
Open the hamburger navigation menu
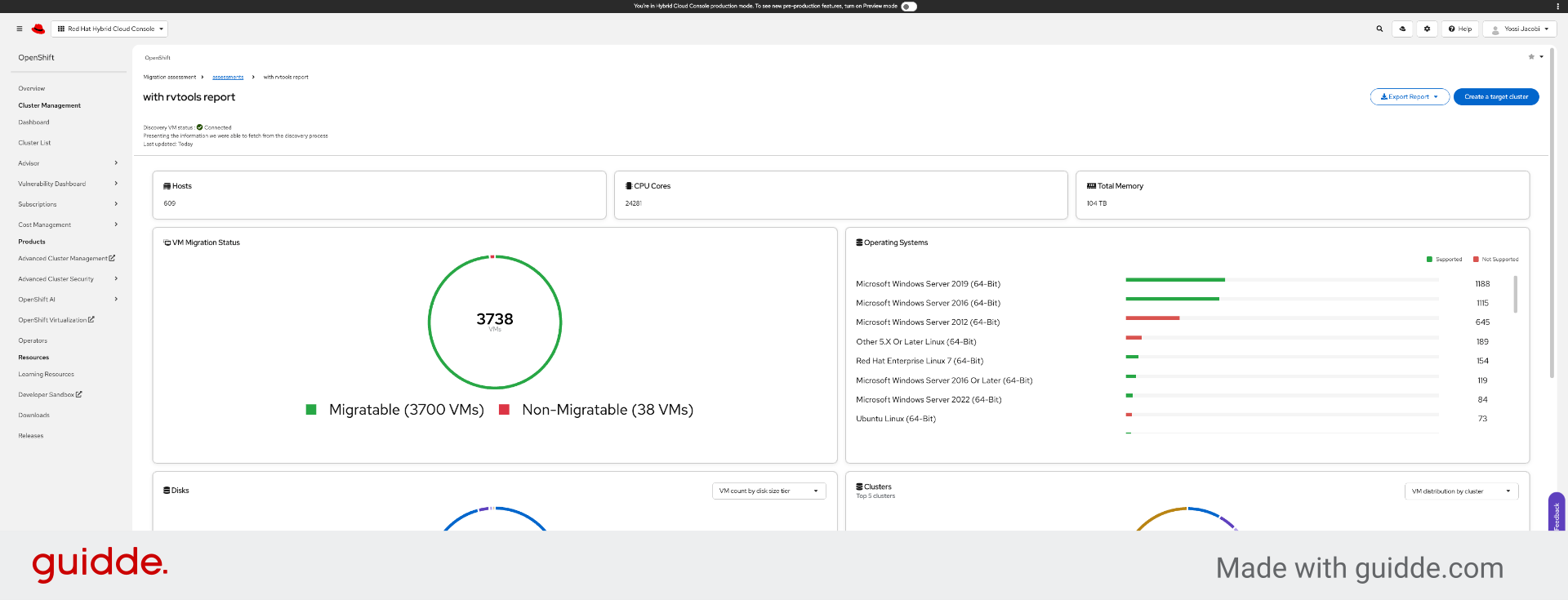click(x=20, y=29)
